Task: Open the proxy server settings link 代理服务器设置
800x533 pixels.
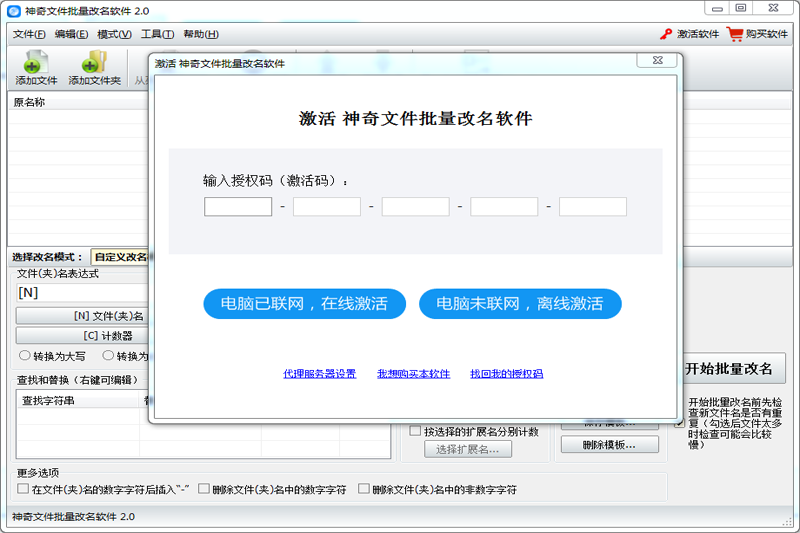Action: (319, 374)
